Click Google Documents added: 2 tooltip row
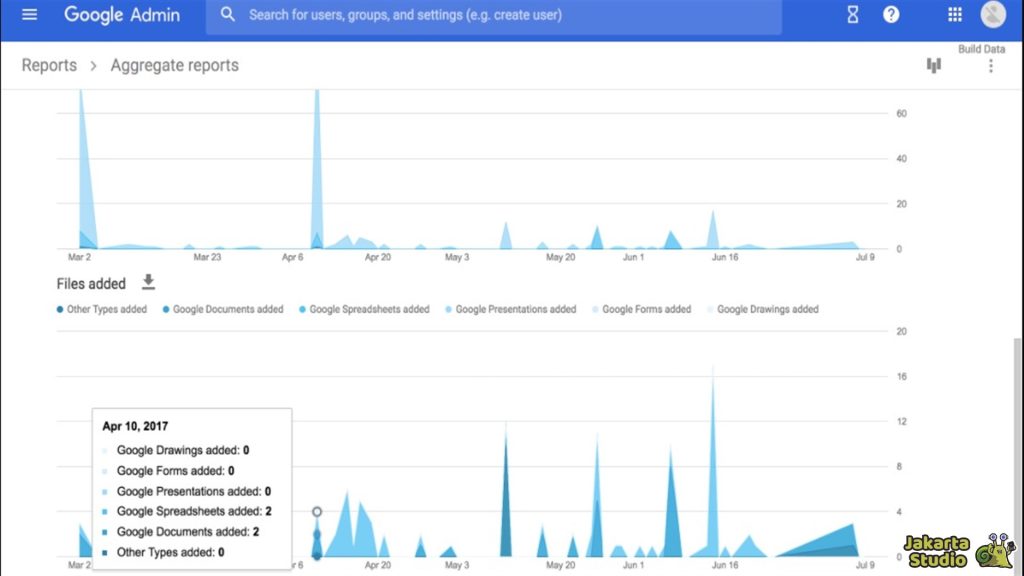 (x=181, y=532)
